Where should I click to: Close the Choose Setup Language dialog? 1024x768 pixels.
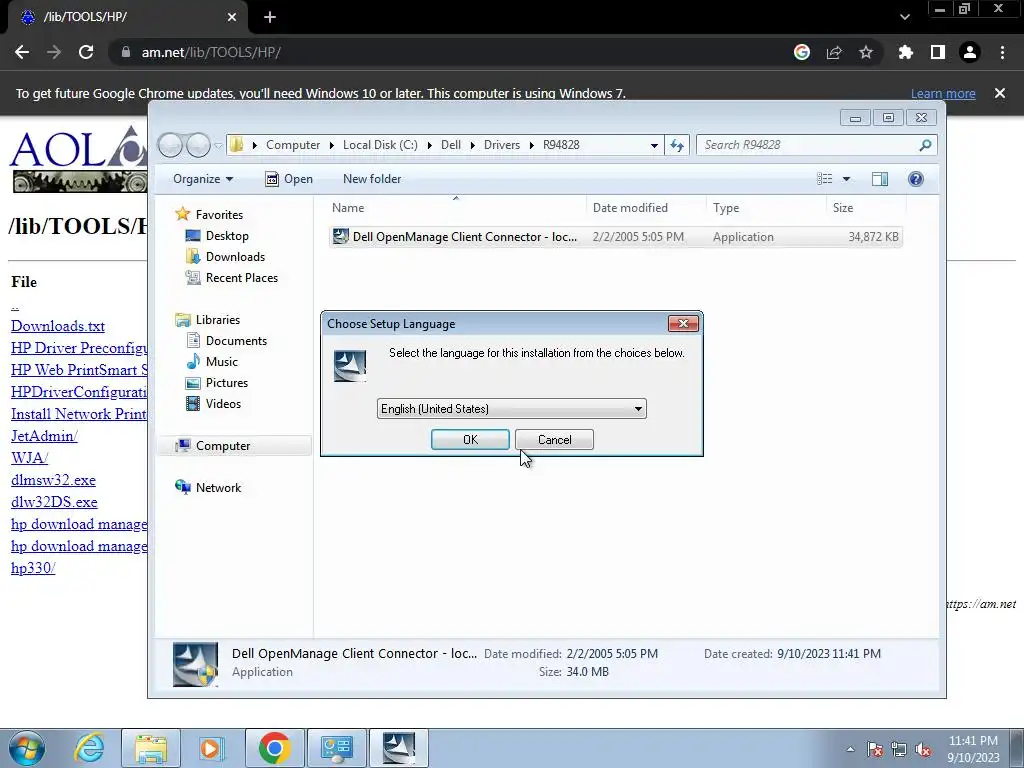[683, 323]
